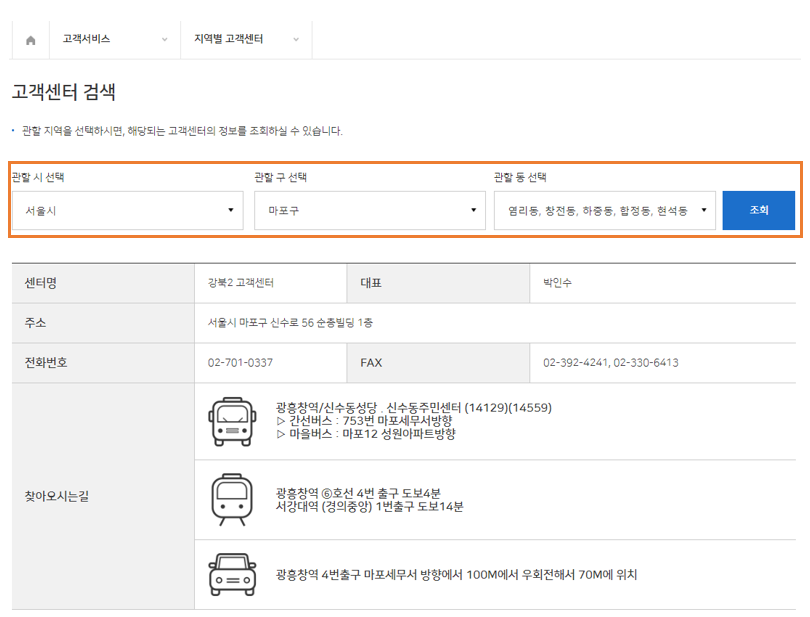810x617 pixels.
Task: Open the 관할 동 선택 dropdown
Action: pyautogui.click(x=605, y=210)
